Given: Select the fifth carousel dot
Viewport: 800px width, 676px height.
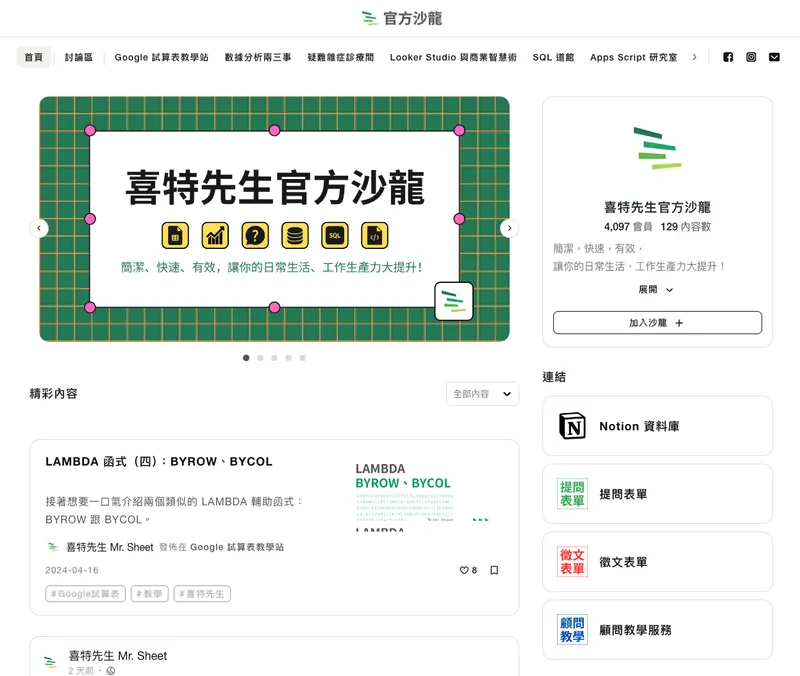Looking at the screenshot, I should click(303, 358).
